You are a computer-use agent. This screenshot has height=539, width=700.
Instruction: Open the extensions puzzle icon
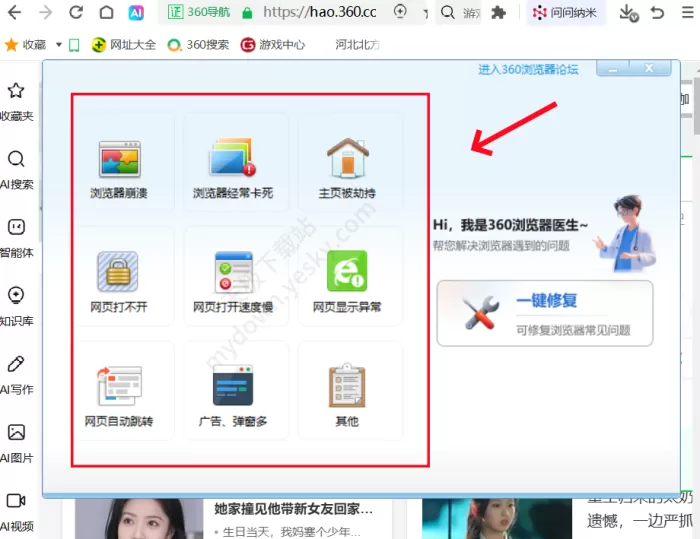point(498,13)
